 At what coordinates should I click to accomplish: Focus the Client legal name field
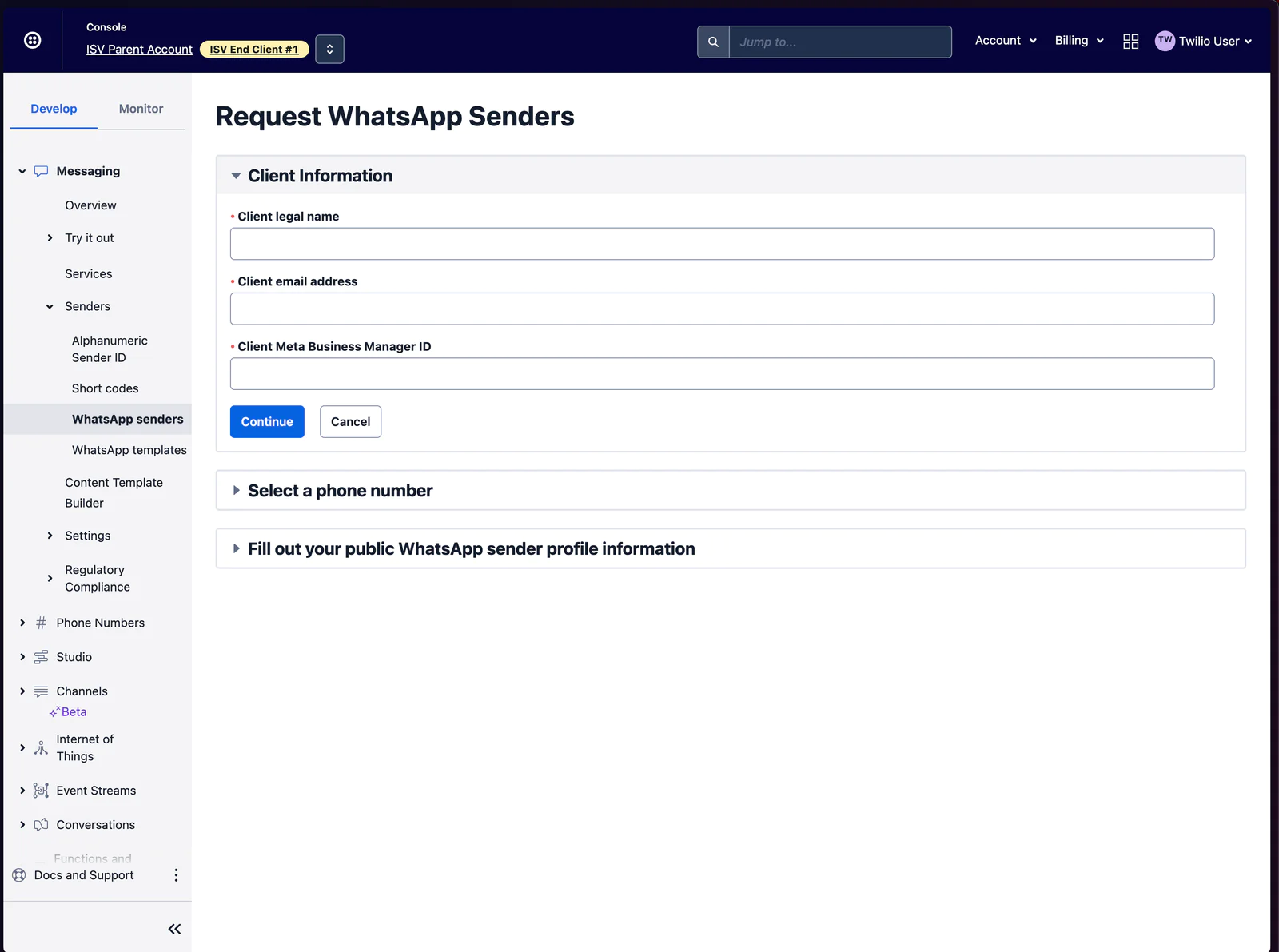click(722, 244)
